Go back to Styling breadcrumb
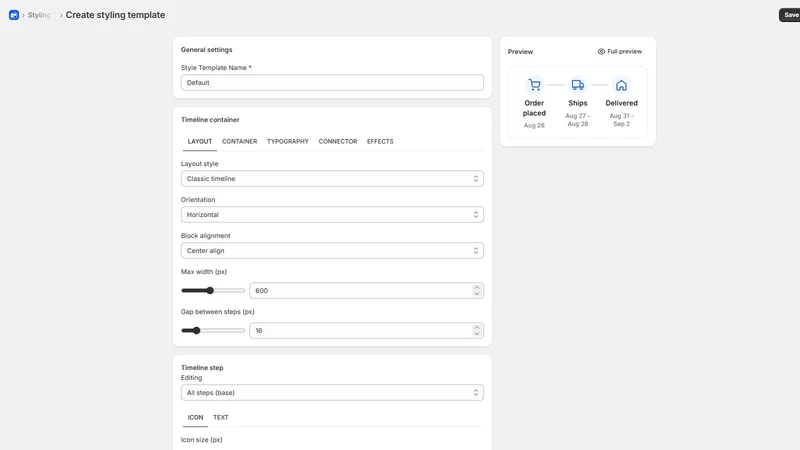Image resolution: width=800 pixels, height=450 pixels. [x=39, y=15]
